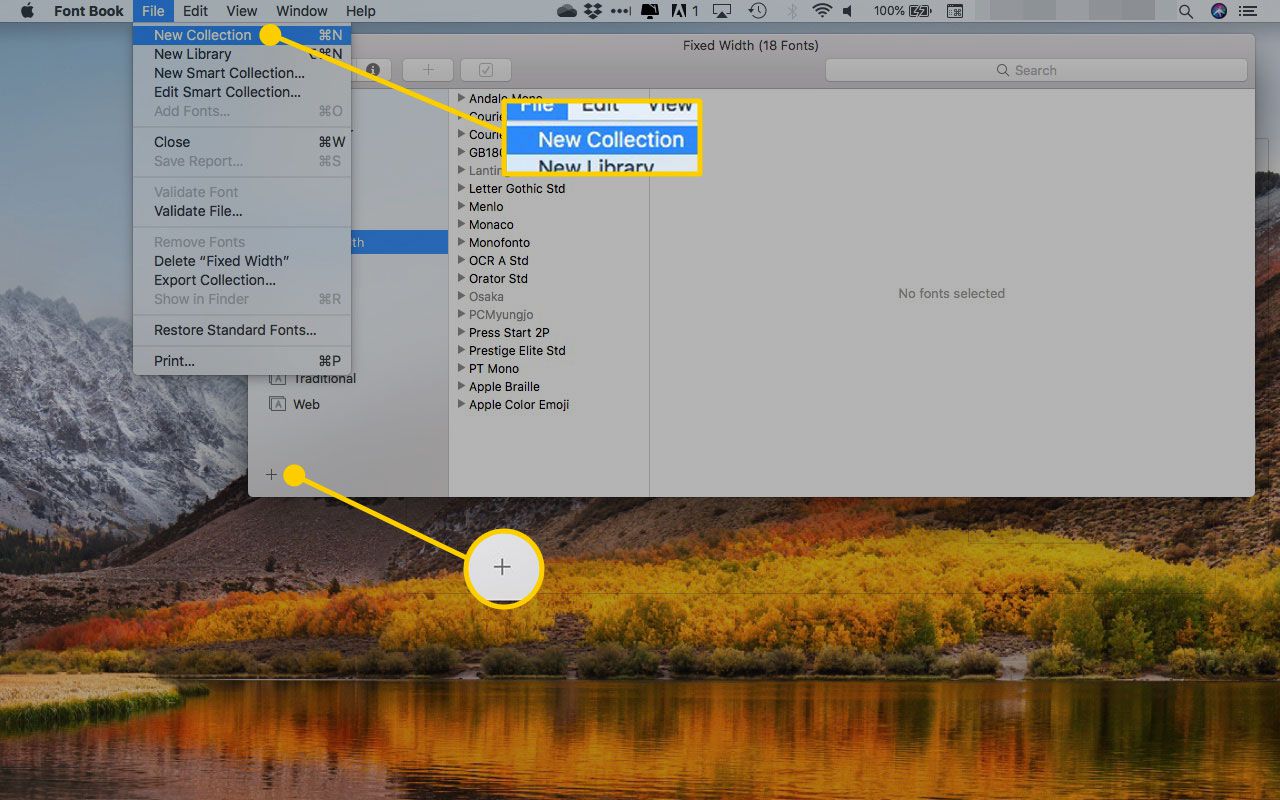
Task: Choose Close from the File menu
Action: click(x=242, y=142)
